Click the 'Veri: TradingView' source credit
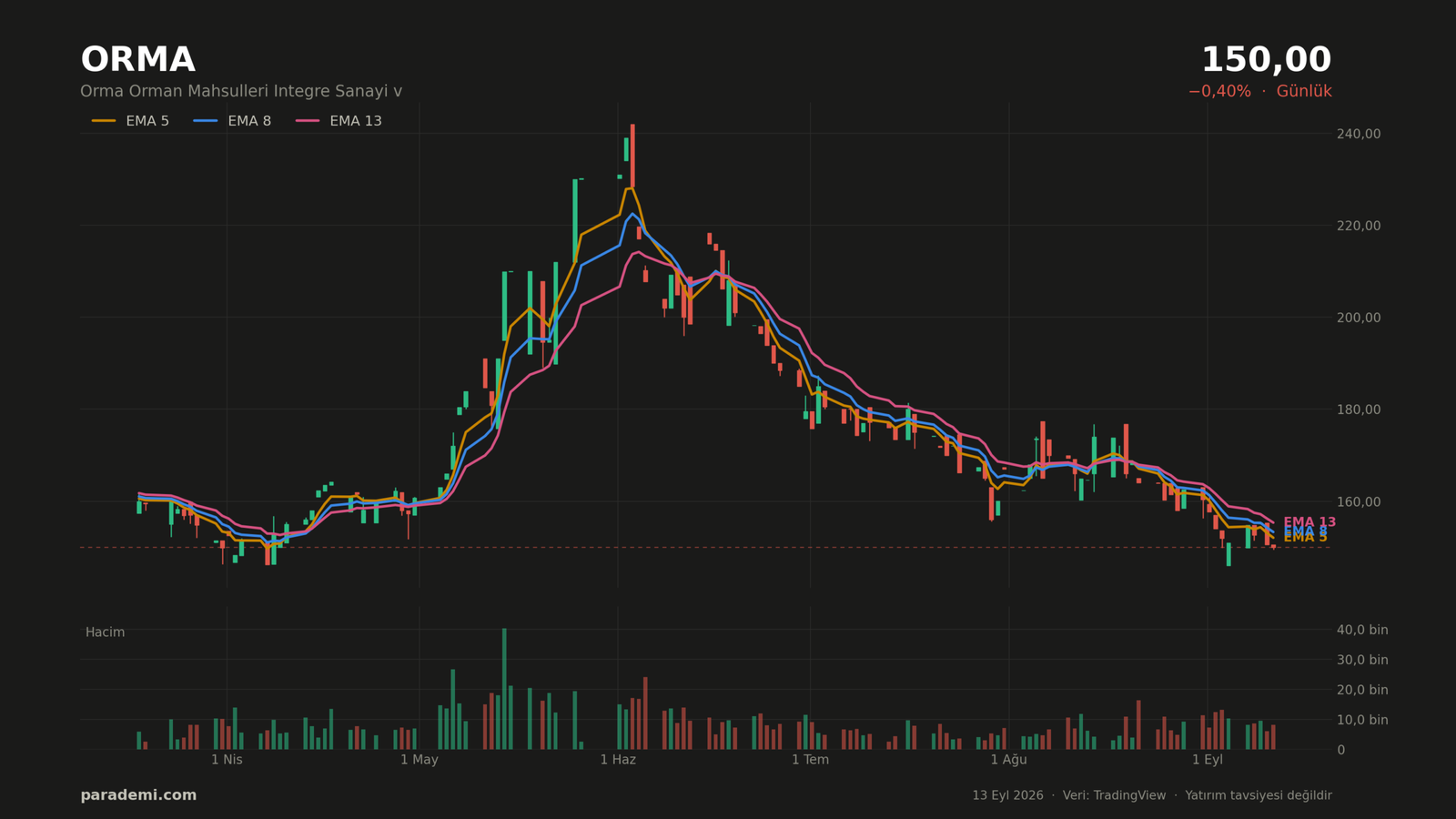 (1114, 795)
